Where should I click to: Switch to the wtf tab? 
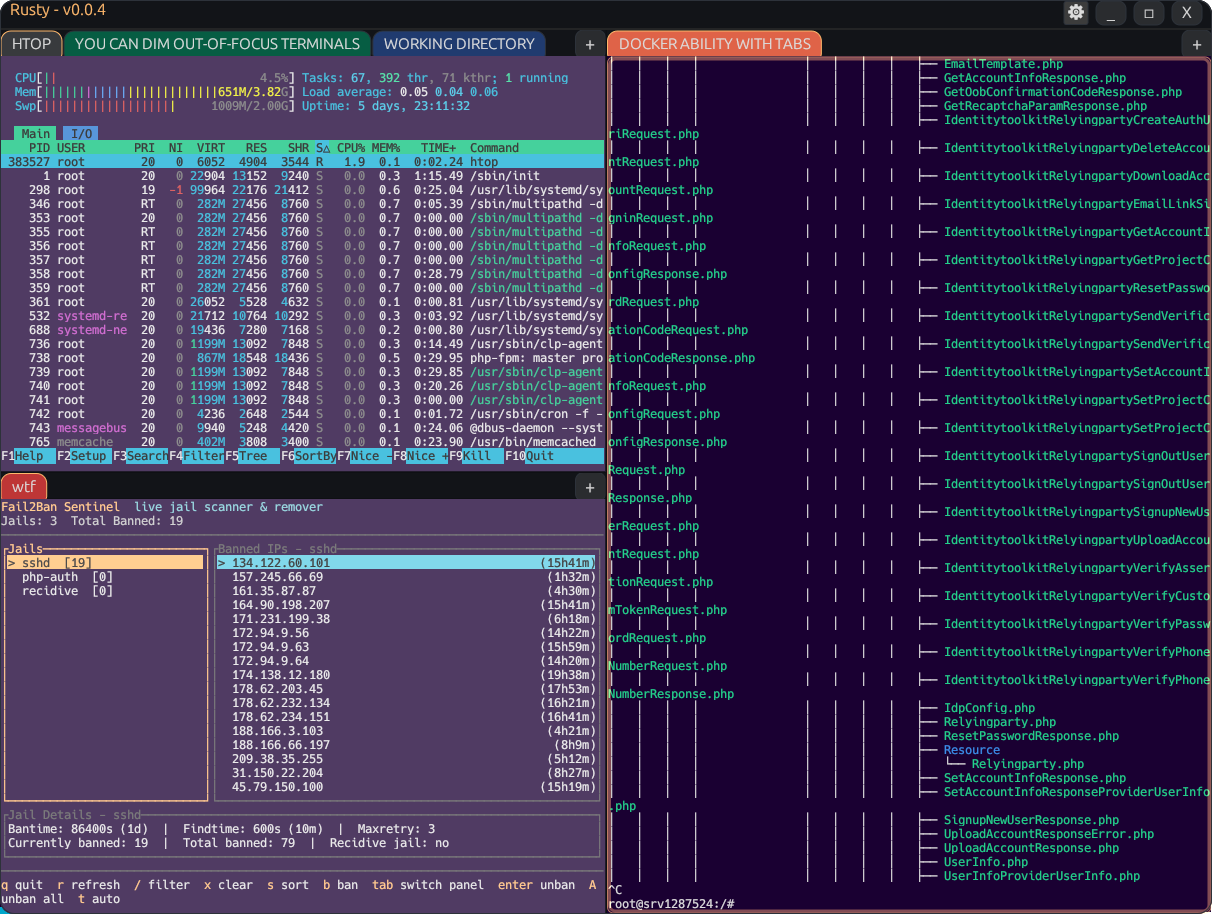click(24, 486)
